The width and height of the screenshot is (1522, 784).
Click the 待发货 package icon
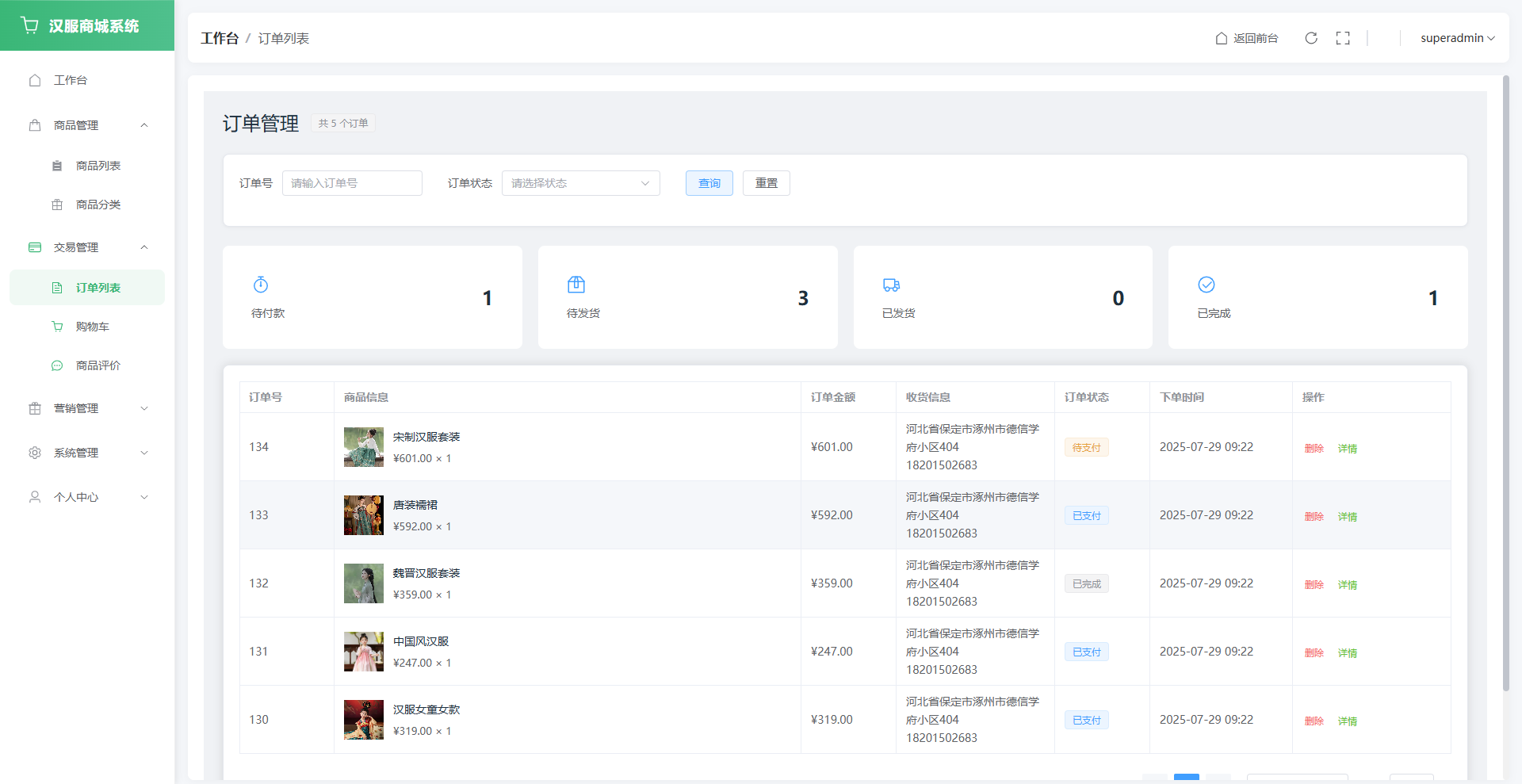576,285
